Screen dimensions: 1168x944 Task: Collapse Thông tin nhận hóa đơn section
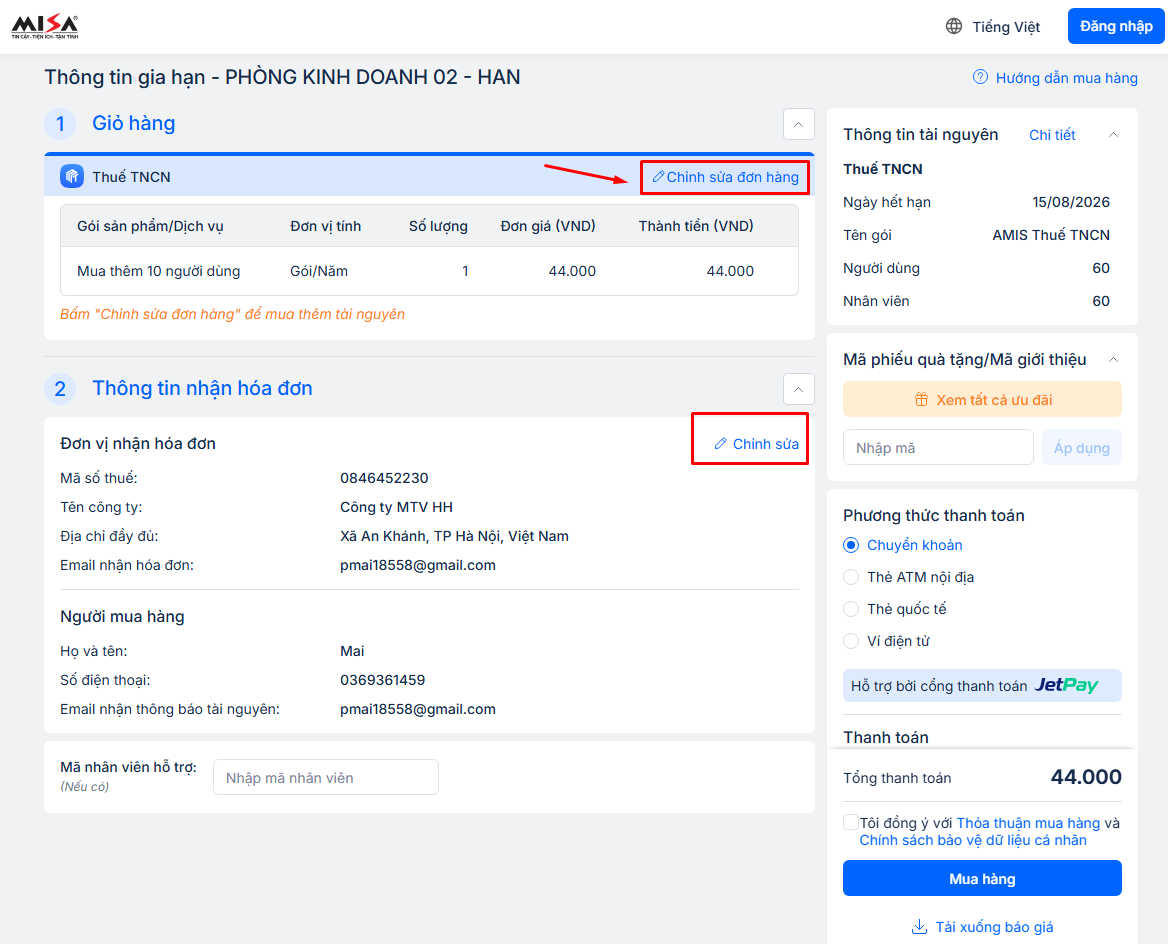tap(798, 388)
